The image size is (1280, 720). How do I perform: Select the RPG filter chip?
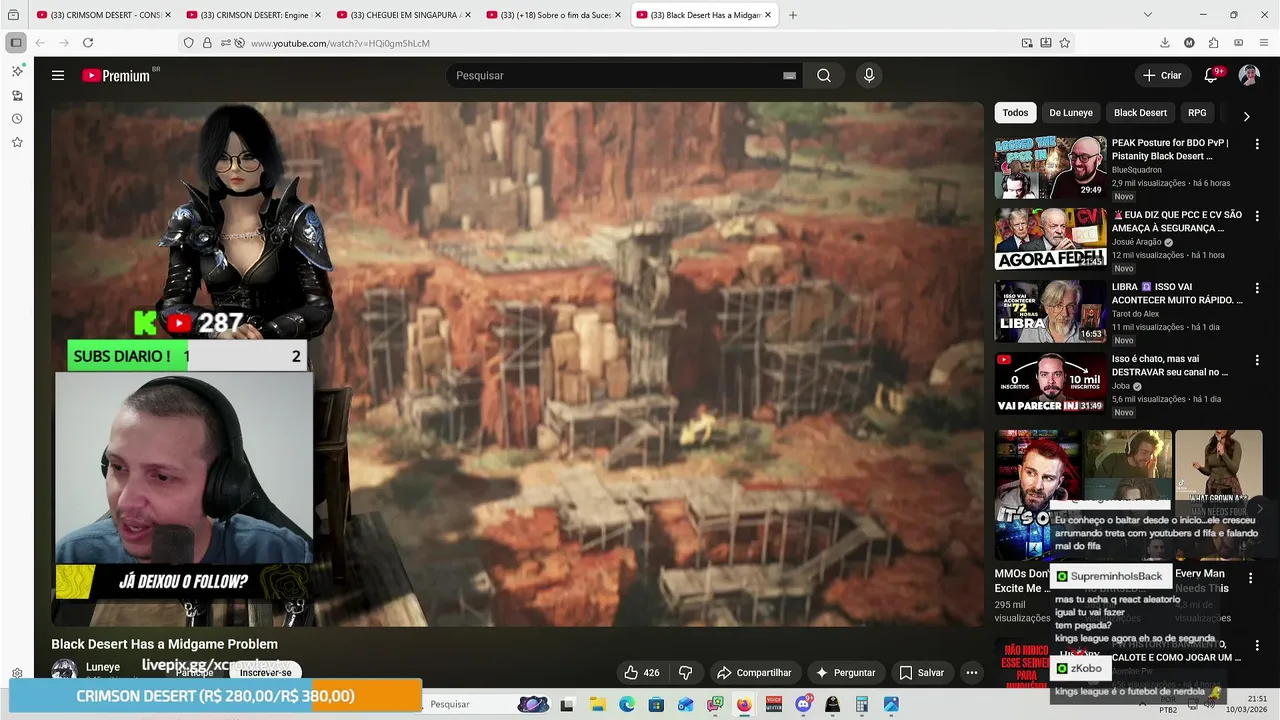[1197, 113]
